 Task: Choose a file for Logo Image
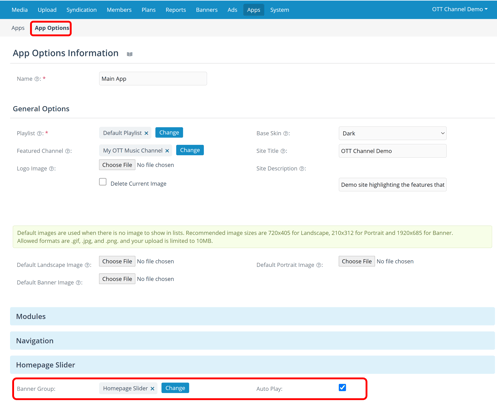click(117, 165)
